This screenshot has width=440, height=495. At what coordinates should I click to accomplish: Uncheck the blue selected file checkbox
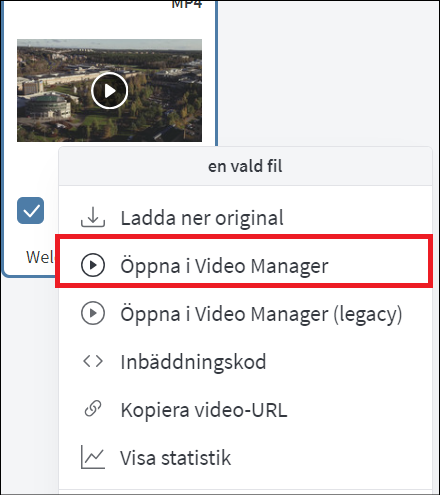(30, 210)
